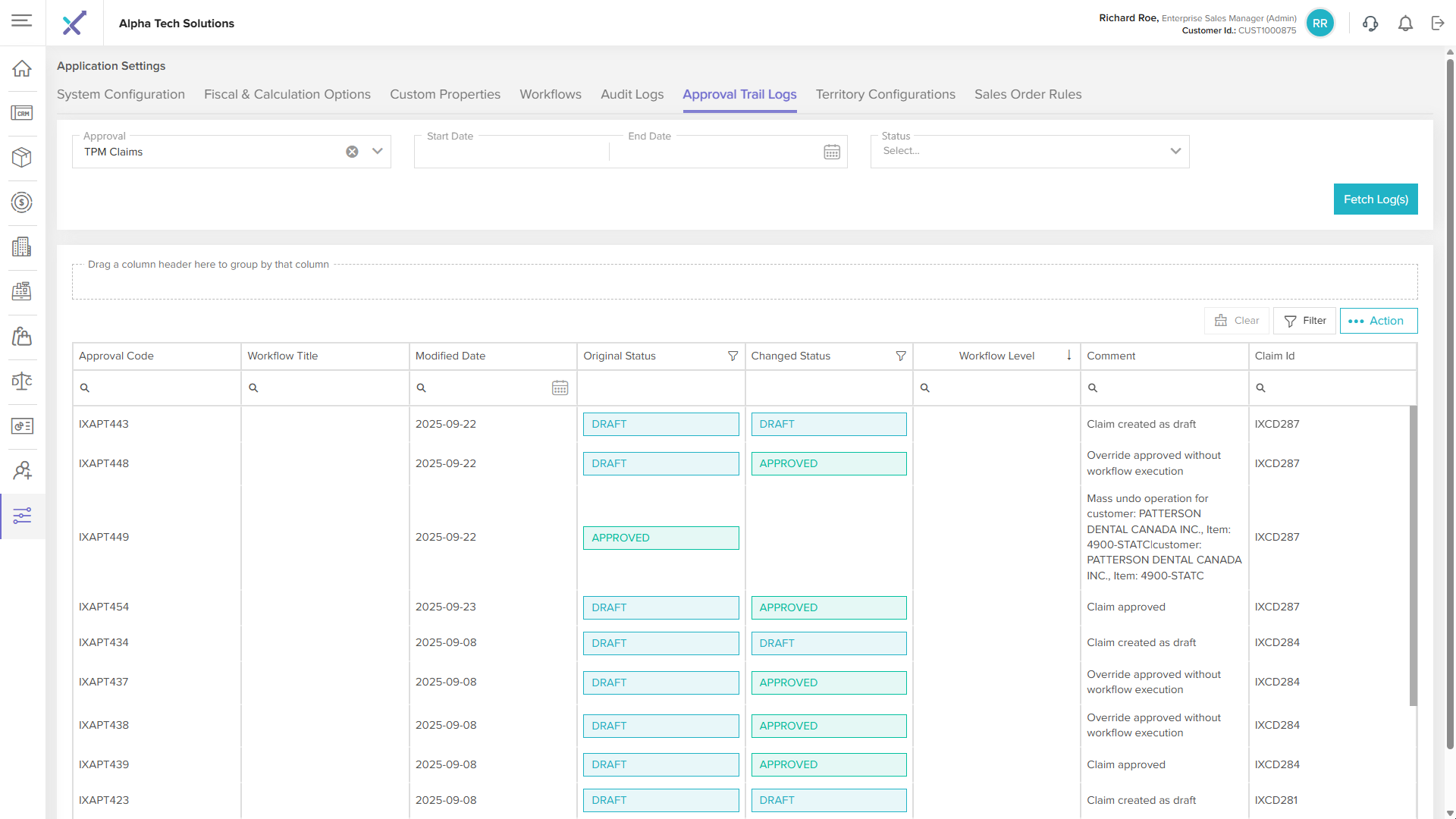Viewport: 1456px width, 819px height.
Task: Open the hamburger navigation menu
Action: point(22,20)
